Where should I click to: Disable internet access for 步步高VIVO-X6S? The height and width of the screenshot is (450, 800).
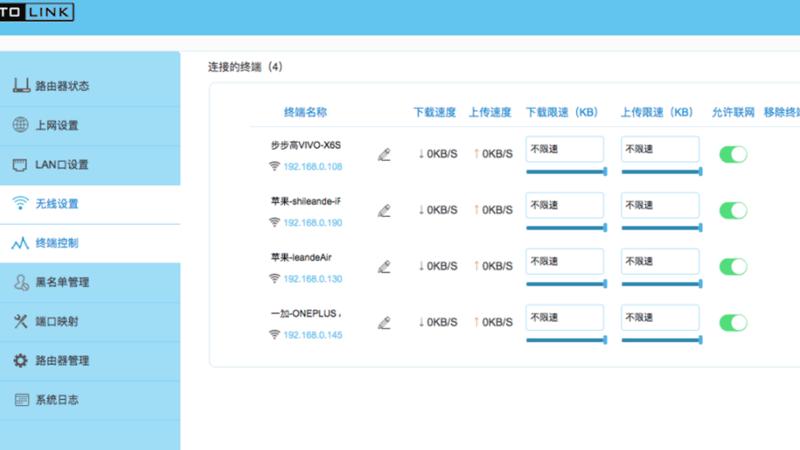click(x=733, y=154)
